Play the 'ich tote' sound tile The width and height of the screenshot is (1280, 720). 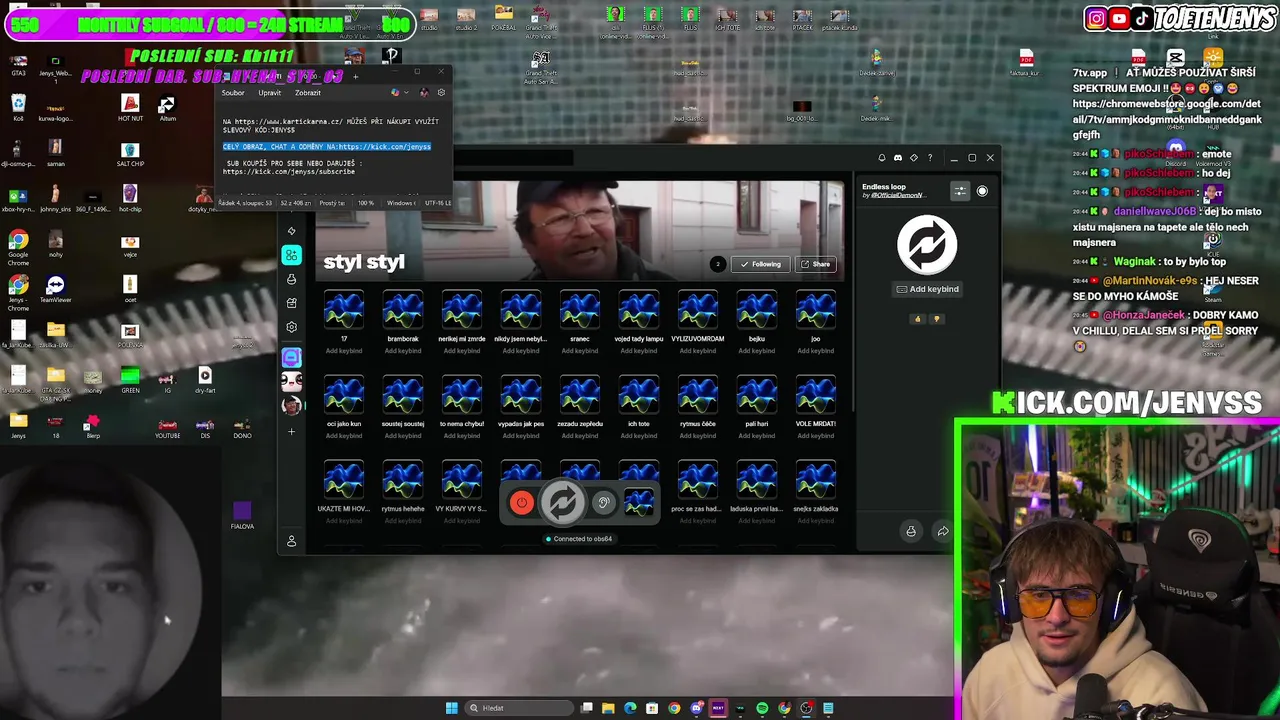639,395
